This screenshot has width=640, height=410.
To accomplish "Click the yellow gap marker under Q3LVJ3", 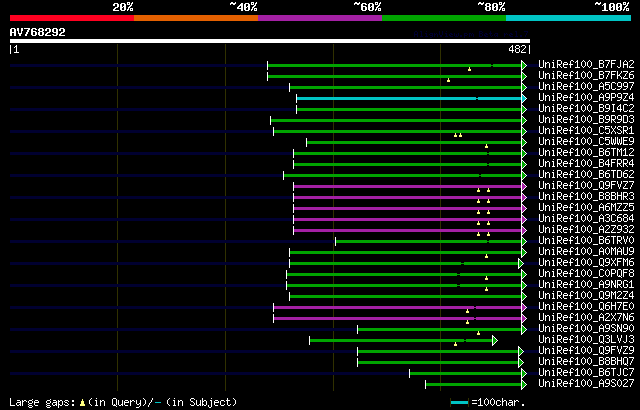I will click(456, 344).
